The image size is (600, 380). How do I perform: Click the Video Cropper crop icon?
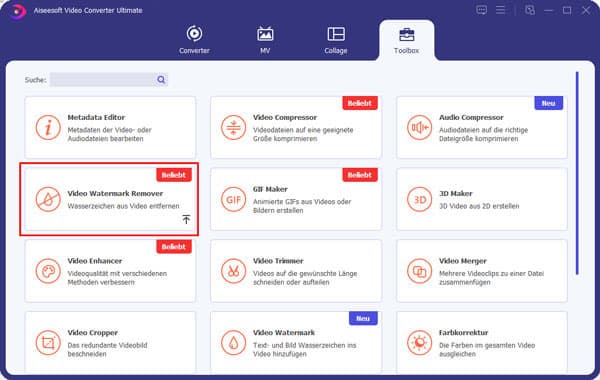48,343
